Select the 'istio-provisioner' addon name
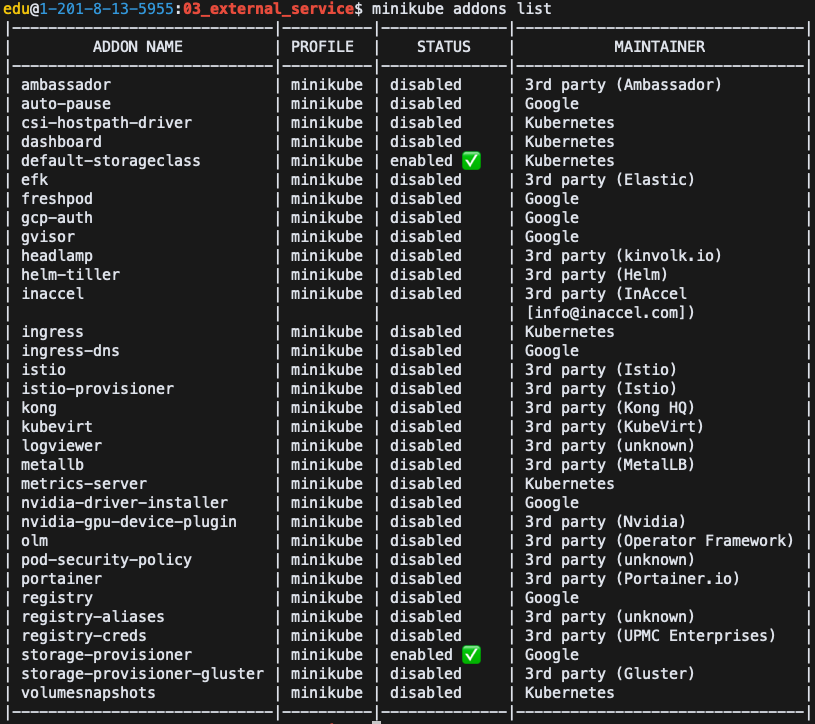 click(98, 389)
